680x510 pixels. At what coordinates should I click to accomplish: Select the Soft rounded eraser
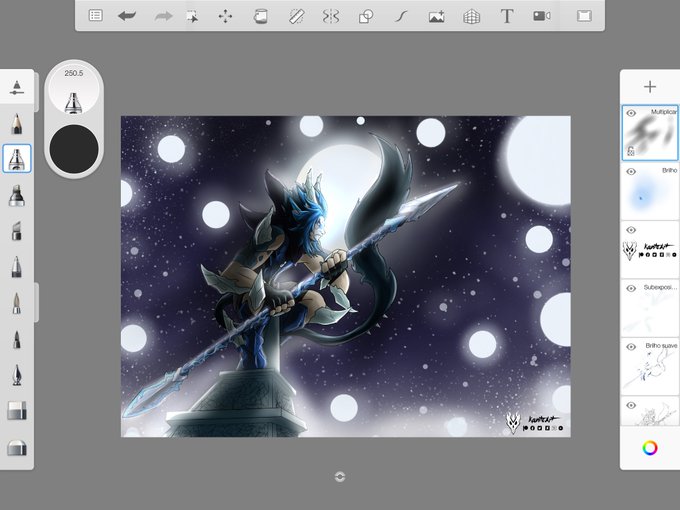point(16,448)
